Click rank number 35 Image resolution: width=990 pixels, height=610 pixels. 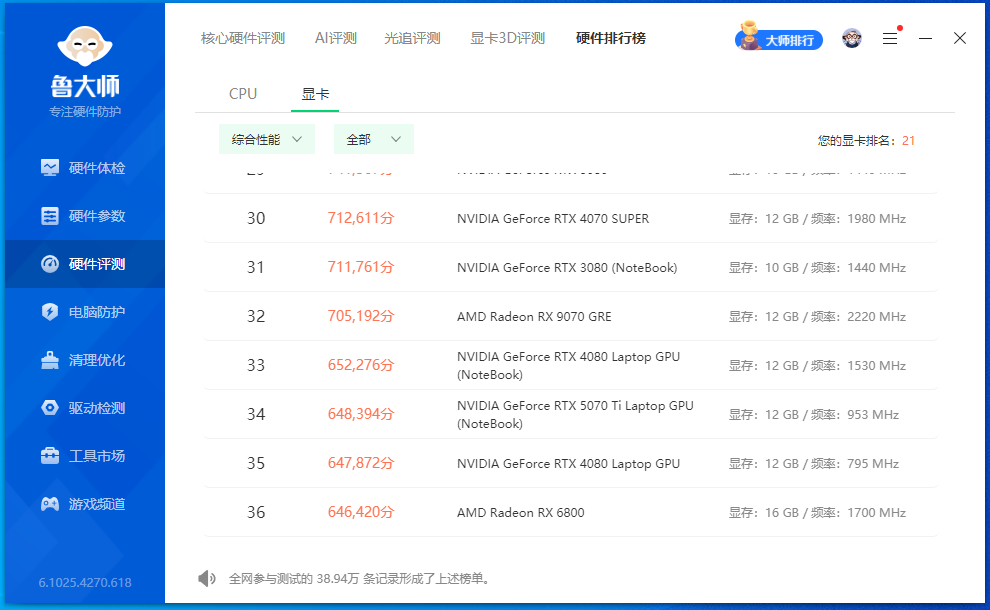click(256, 463)
